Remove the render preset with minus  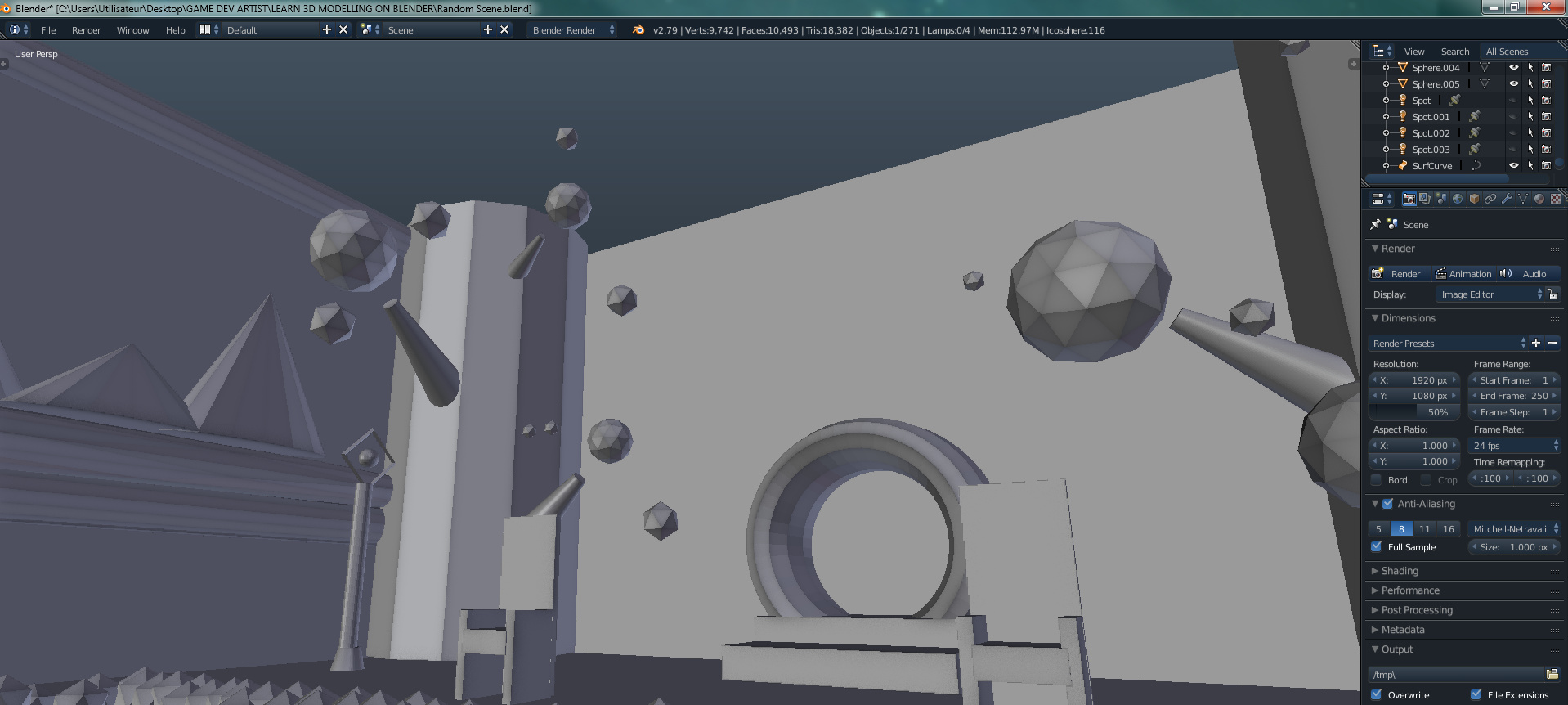click(1552, 343)
